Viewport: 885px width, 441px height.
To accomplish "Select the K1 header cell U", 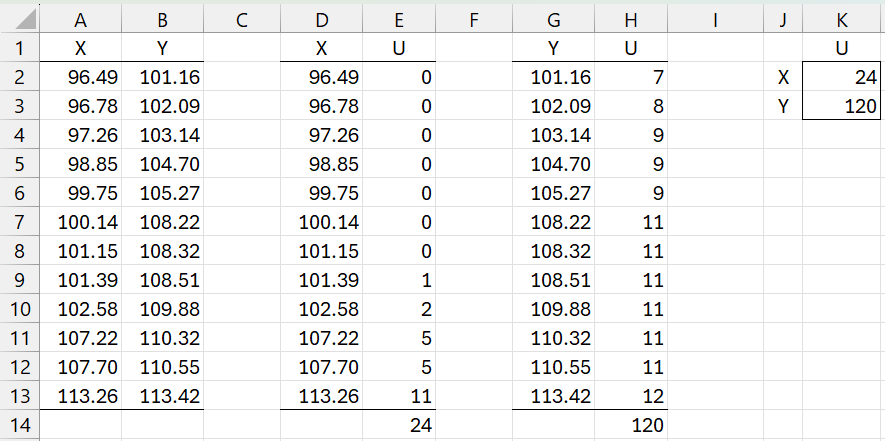I will tap(842, 47).
